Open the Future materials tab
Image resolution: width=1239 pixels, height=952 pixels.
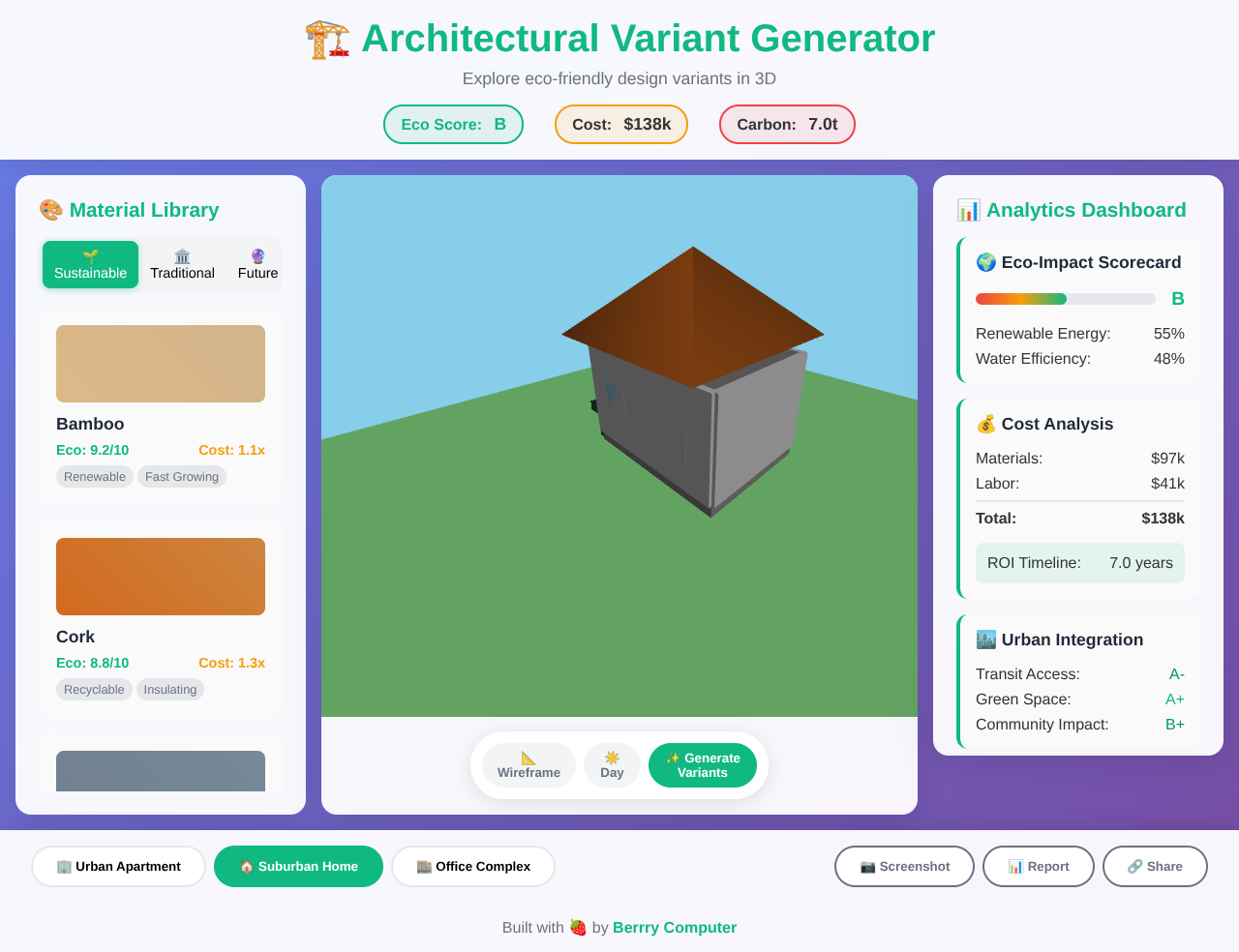pos(258,264)
